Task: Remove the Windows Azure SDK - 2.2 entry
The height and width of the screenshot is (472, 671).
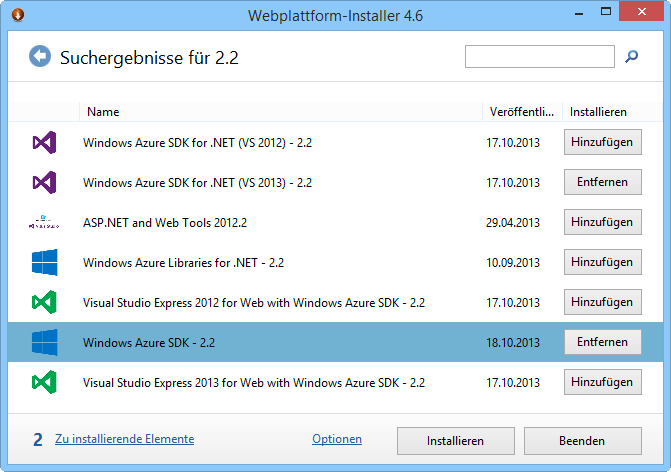Action: [602, 342]
